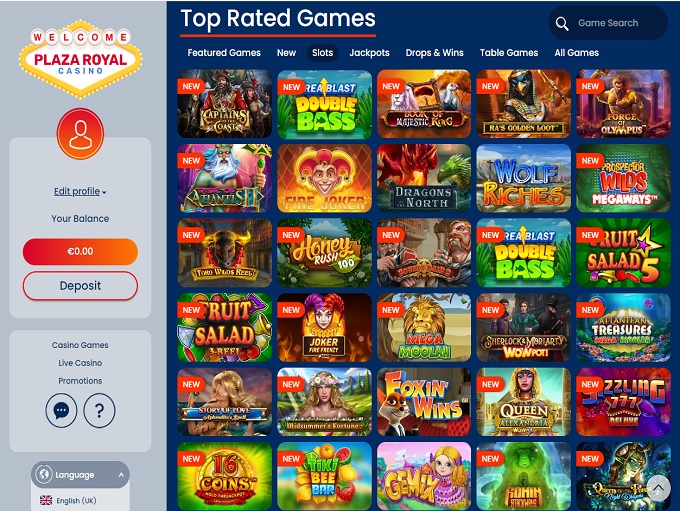Open the Table Games tab

[x=509, y=53]
